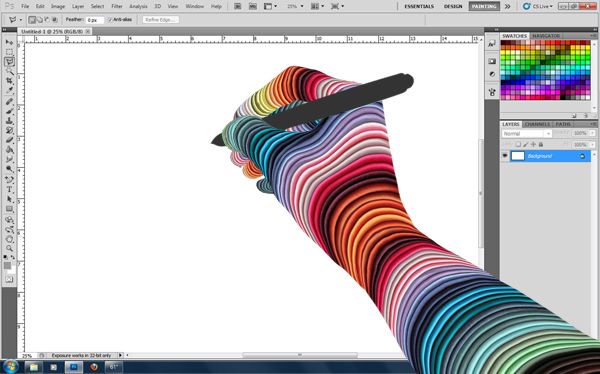Create new swatch of foreground color
The image size is (600, 374).
[574, 116]
